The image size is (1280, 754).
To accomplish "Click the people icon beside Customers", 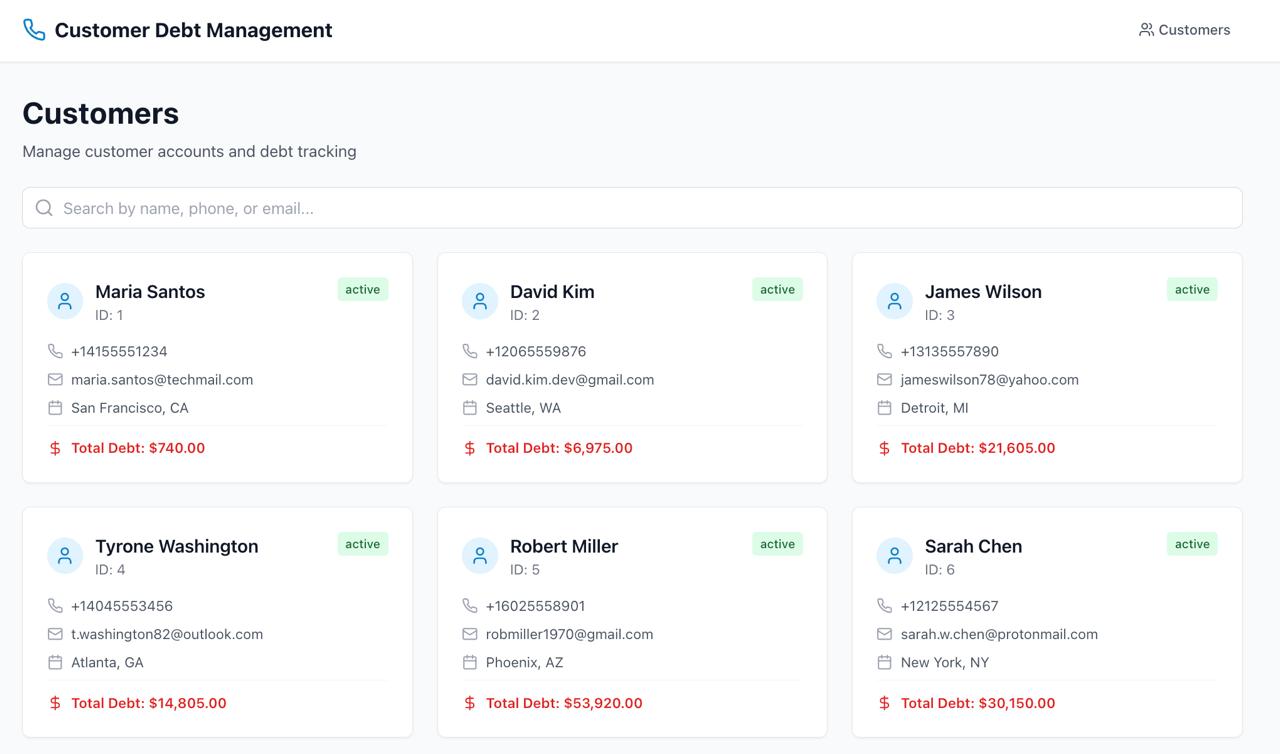I will [1146, 30].
